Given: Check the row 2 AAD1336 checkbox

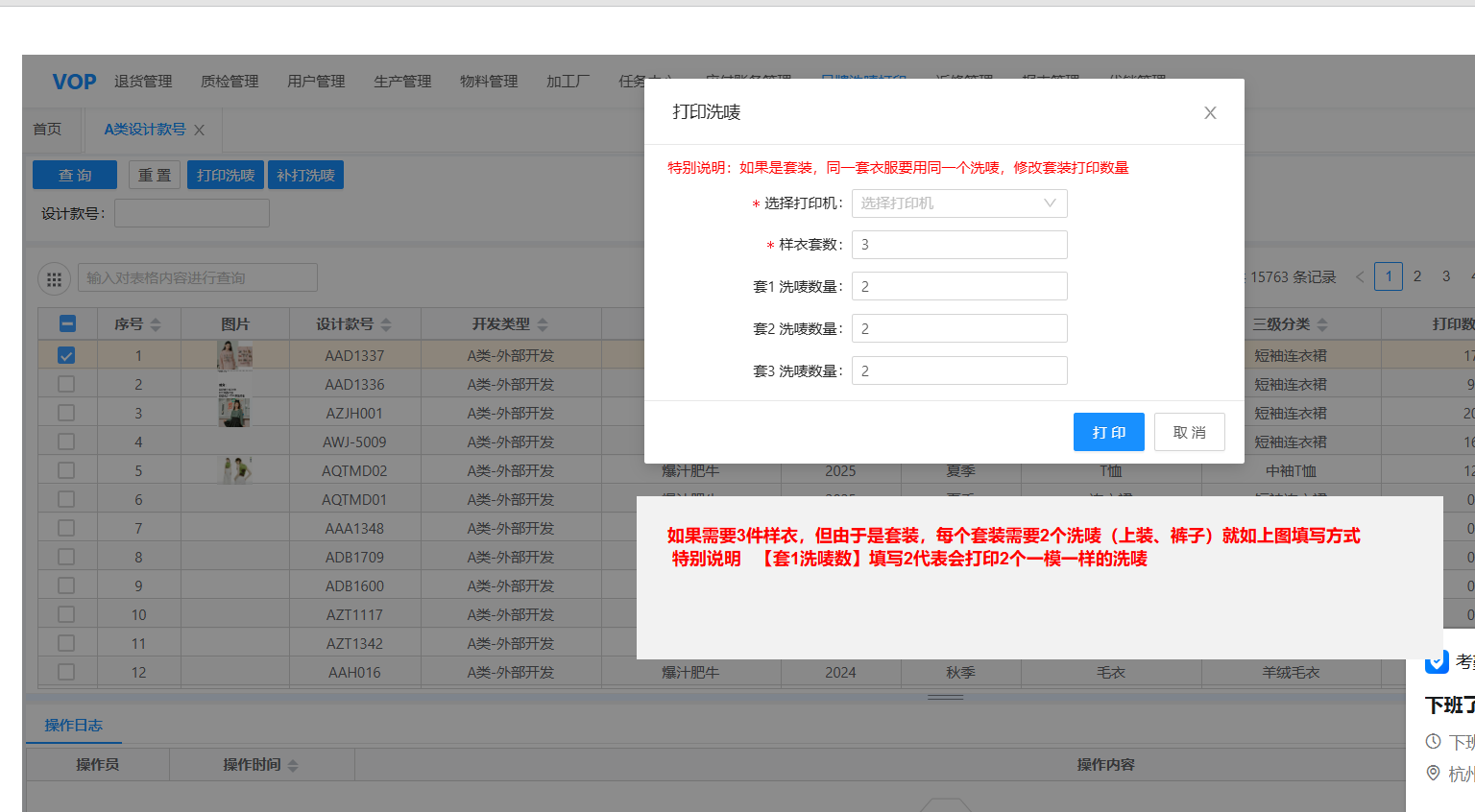Looking at the screenshot, I should (66, 384).
